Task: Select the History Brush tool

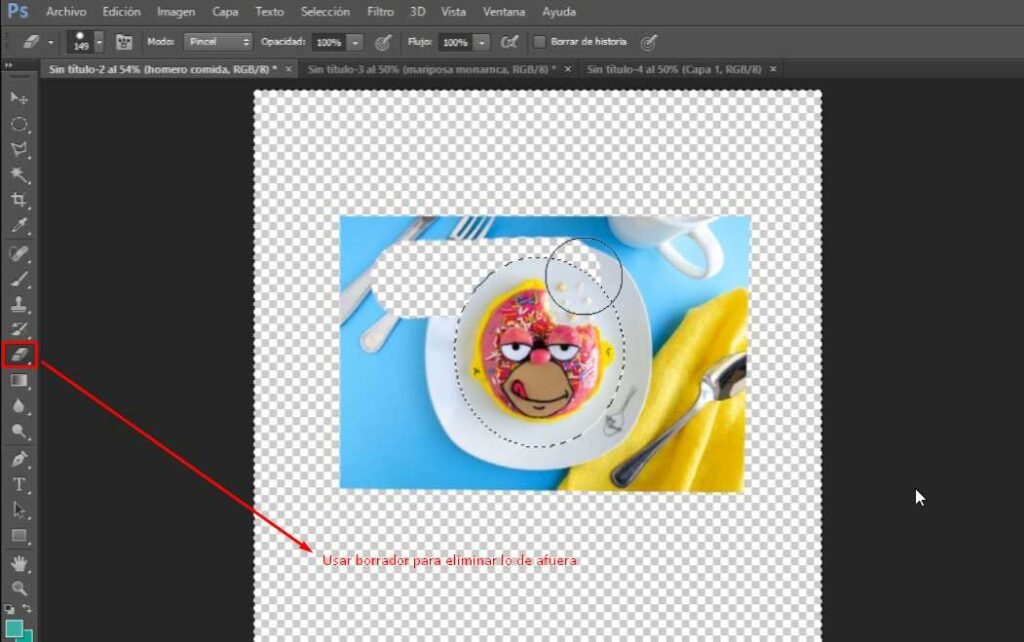Action: [x=19, y=329]
